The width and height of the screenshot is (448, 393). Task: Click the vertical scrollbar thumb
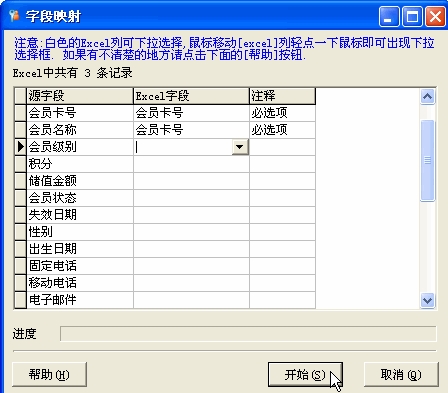point(427,161)
